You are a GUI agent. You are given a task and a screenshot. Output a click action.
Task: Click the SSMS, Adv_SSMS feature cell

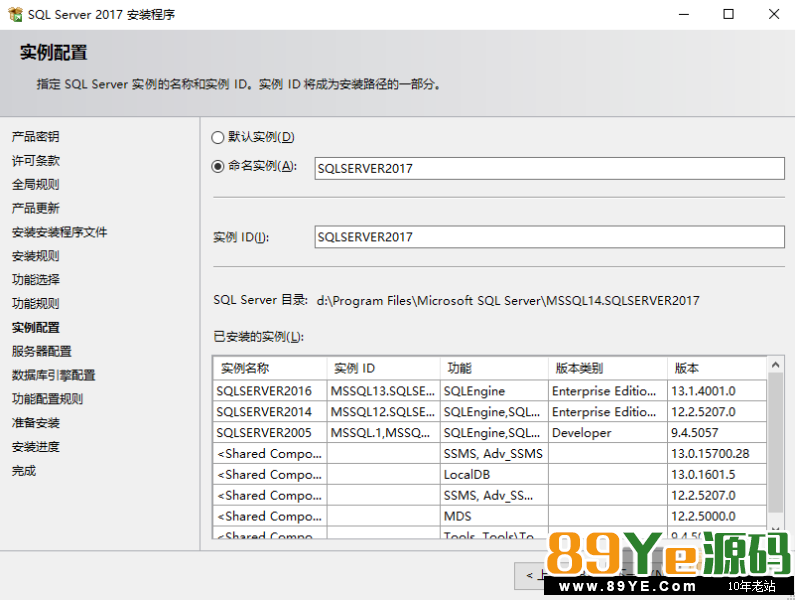pos(493,454)
